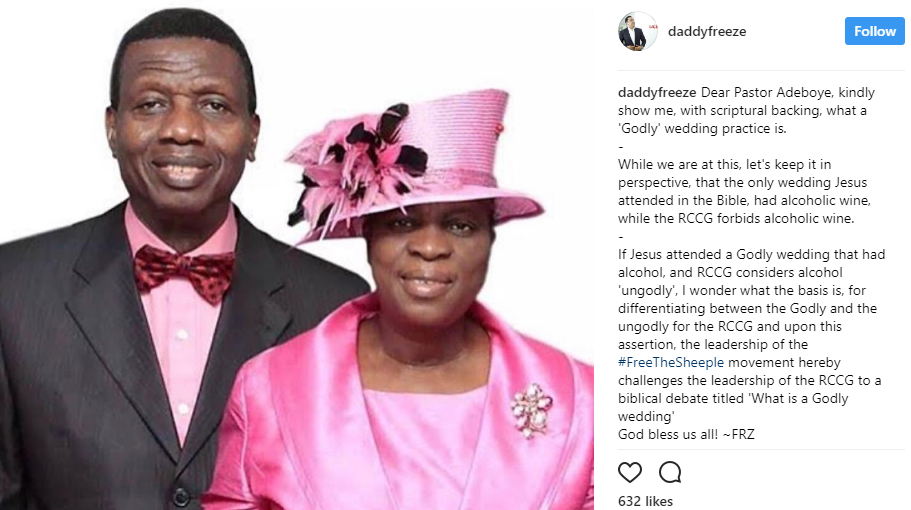The height and width of the screenshot is (510, 911).
Task: Click the white button on the man's pink shirt
Action: (x=182, y=335)
